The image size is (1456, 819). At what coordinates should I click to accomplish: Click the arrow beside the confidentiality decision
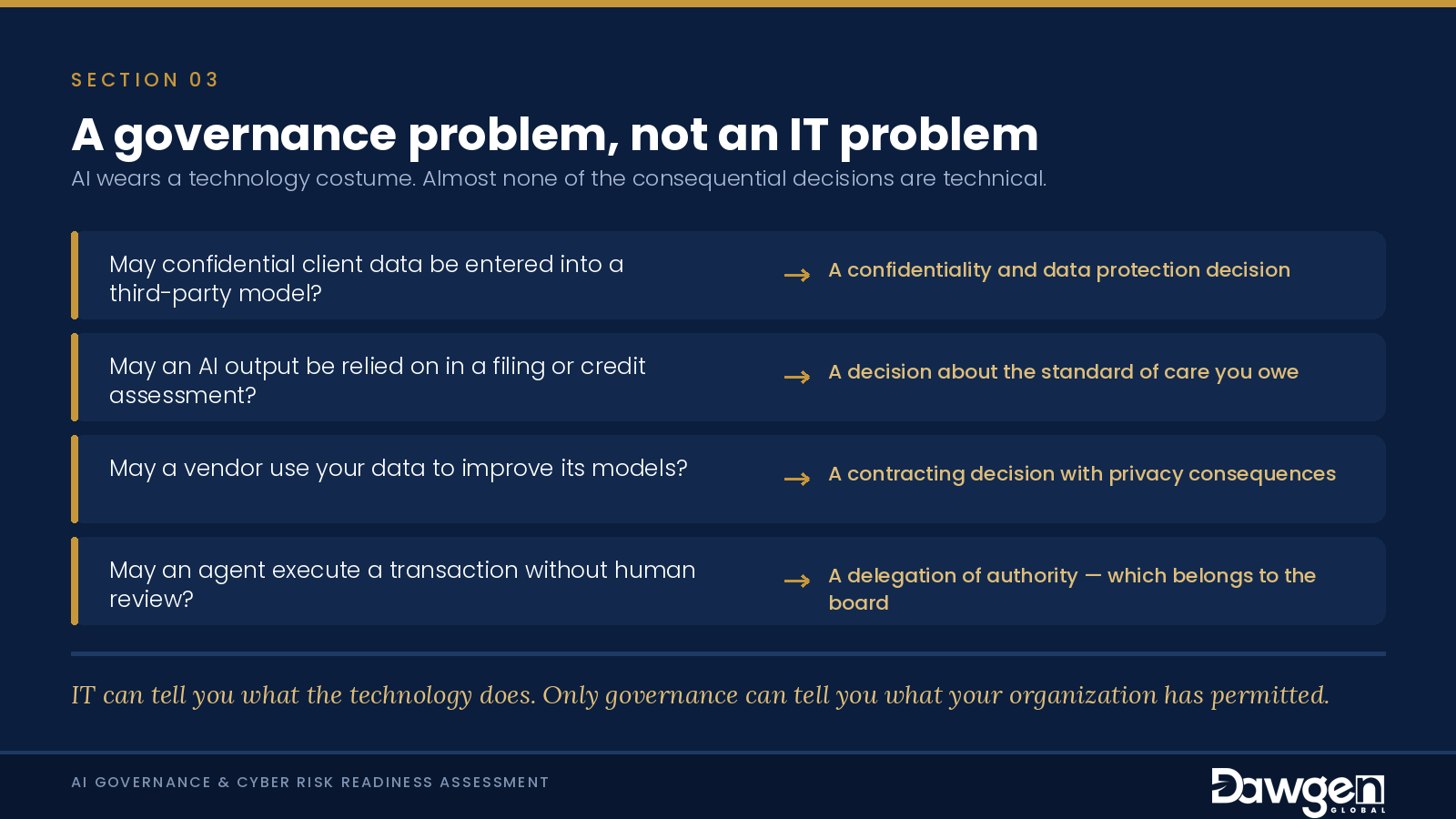coord(797,275)
